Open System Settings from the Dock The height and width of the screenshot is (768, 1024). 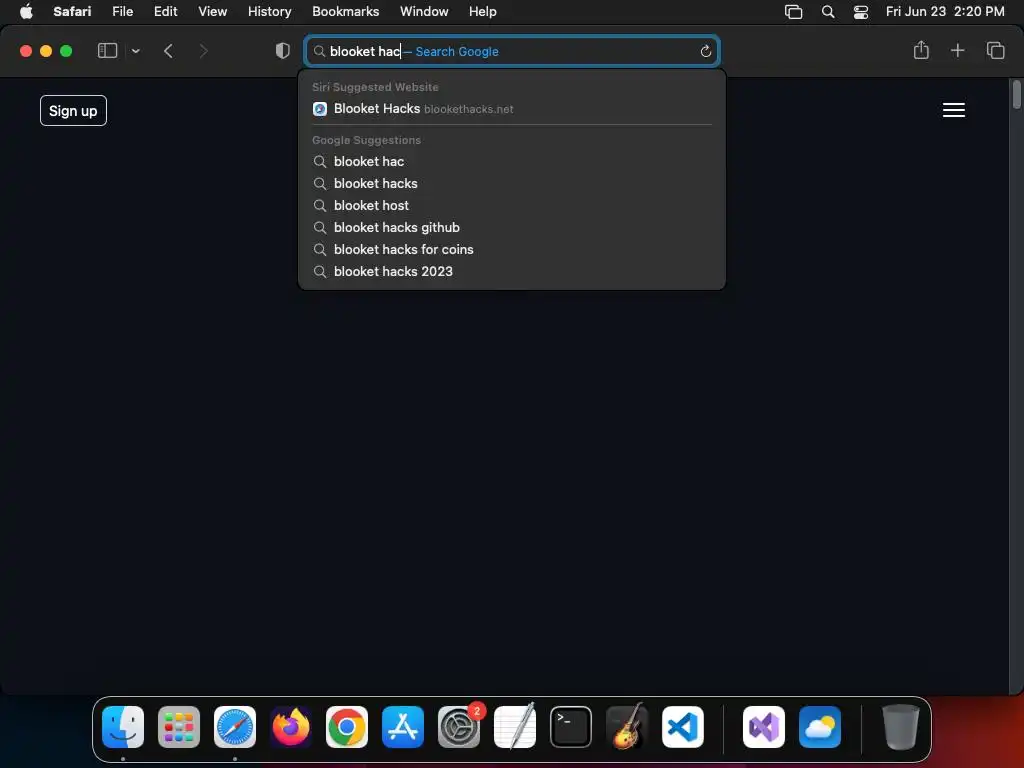point(459,727)
